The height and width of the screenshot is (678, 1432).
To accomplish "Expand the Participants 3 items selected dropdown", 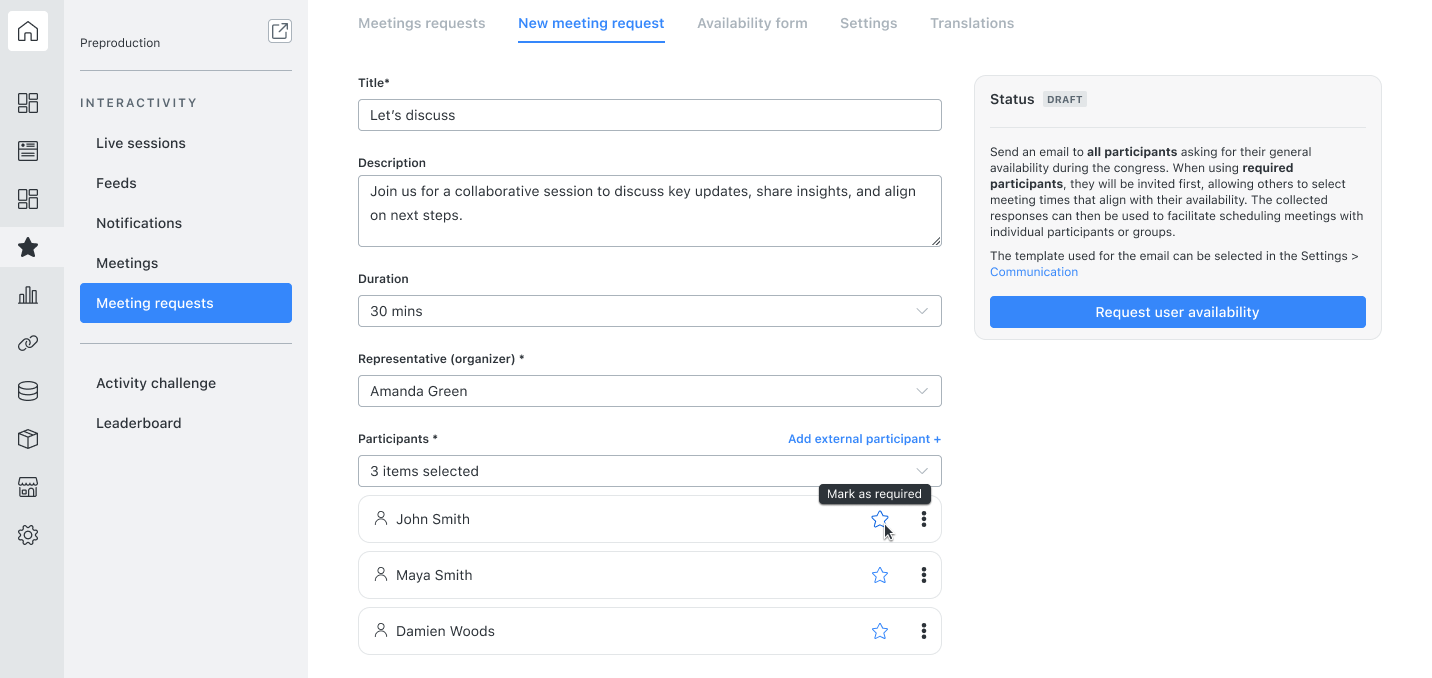I will pos(650,471).
